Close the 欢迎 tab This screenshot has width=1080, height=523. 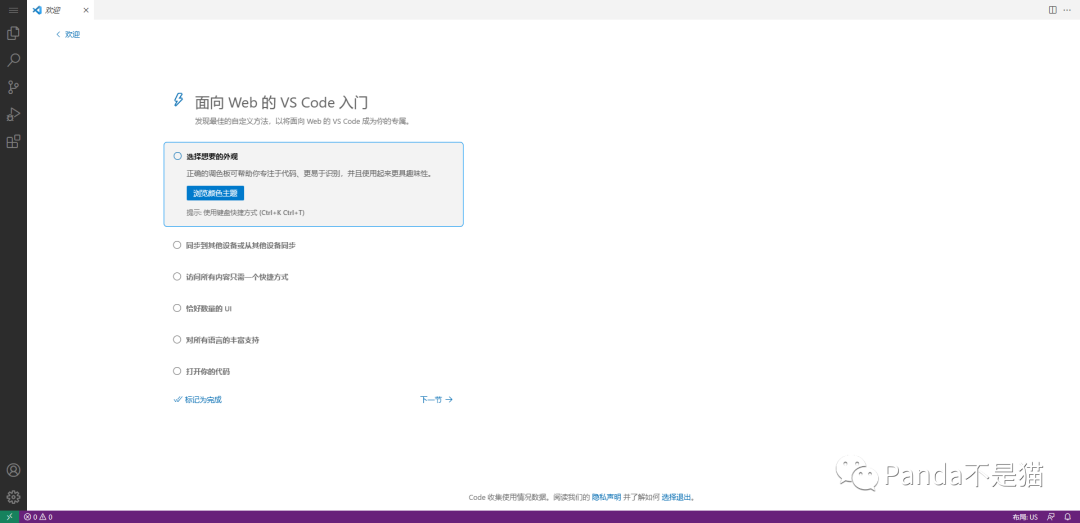coord(85,10)
